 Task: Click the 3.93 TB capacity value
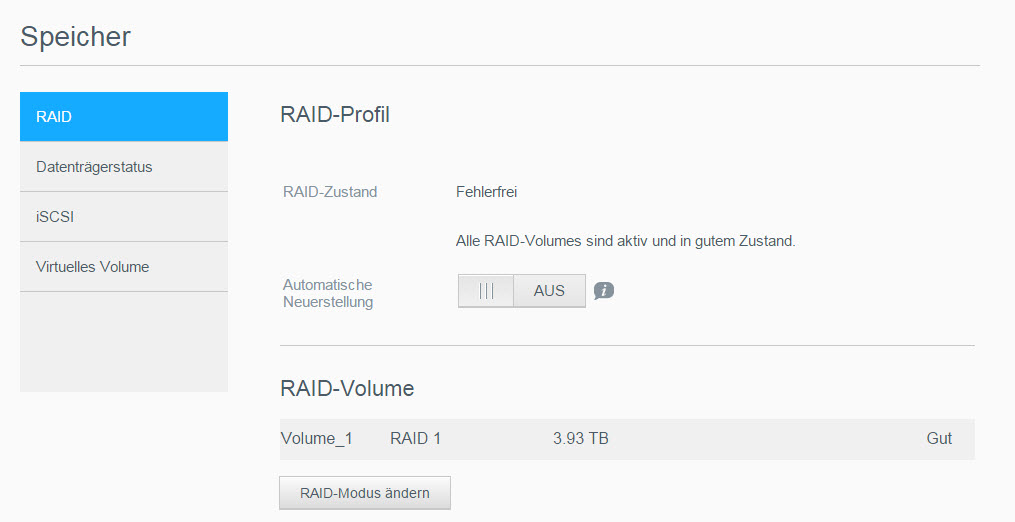pyautogui.click(x=581, y=438)
